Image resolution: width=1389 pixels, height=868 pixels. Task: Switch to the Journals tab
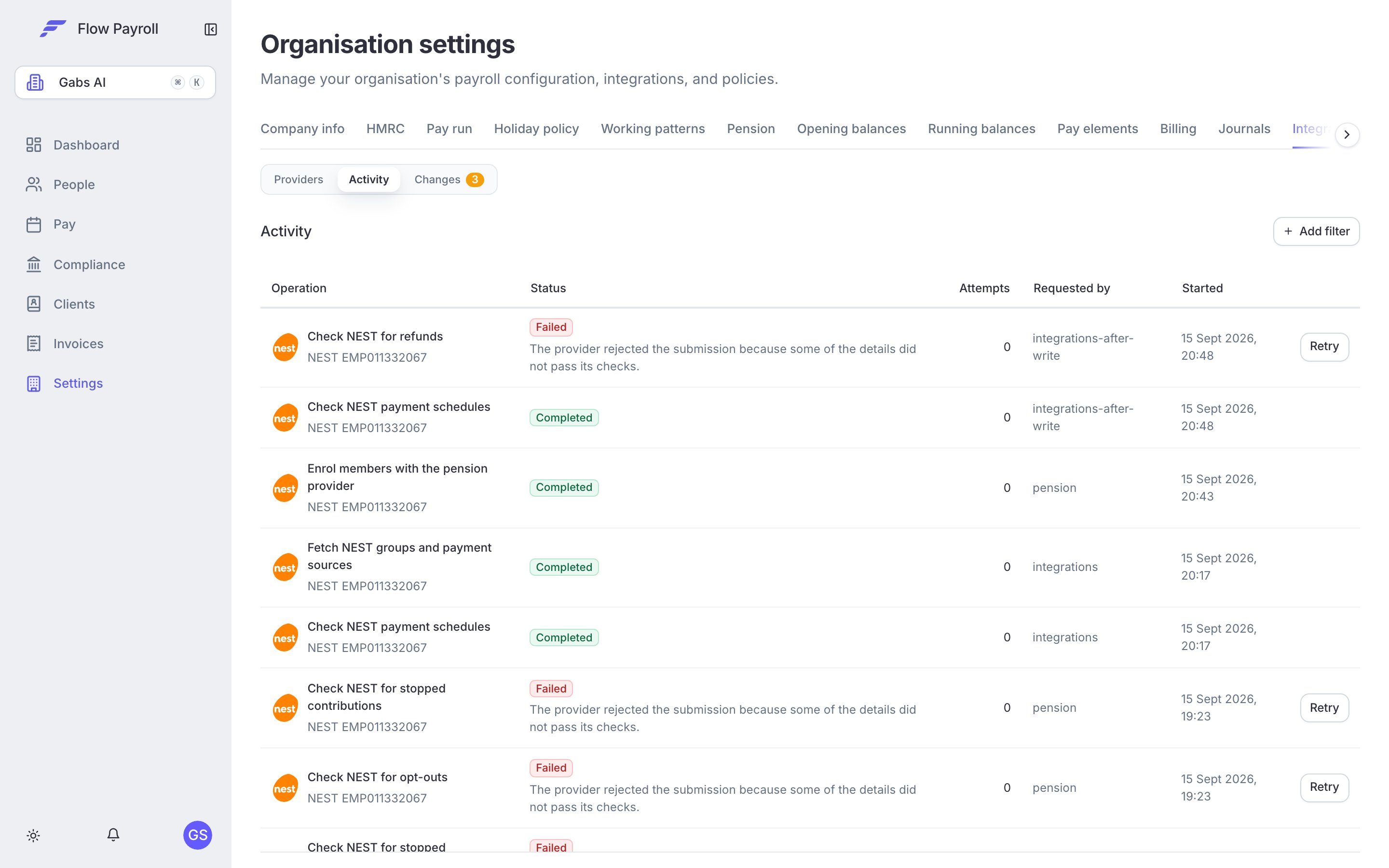tap(1244, 129)
